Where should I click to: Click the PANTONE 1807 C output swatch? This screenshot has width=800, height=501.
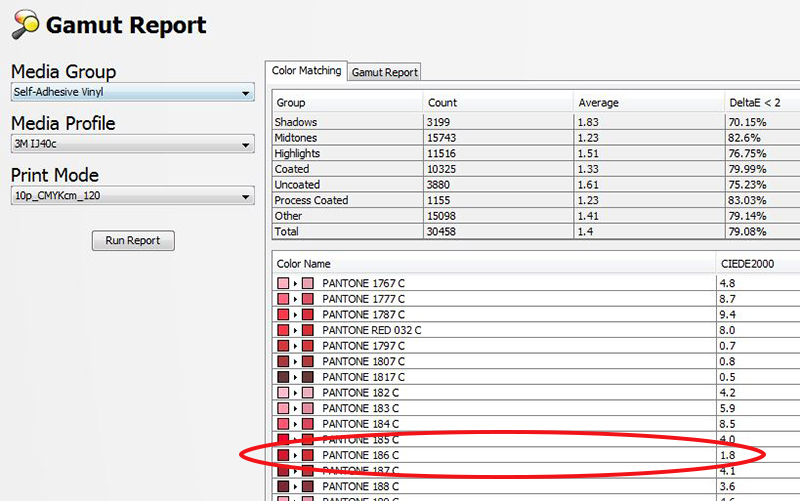pyautogui.click(x=308, y=361)
